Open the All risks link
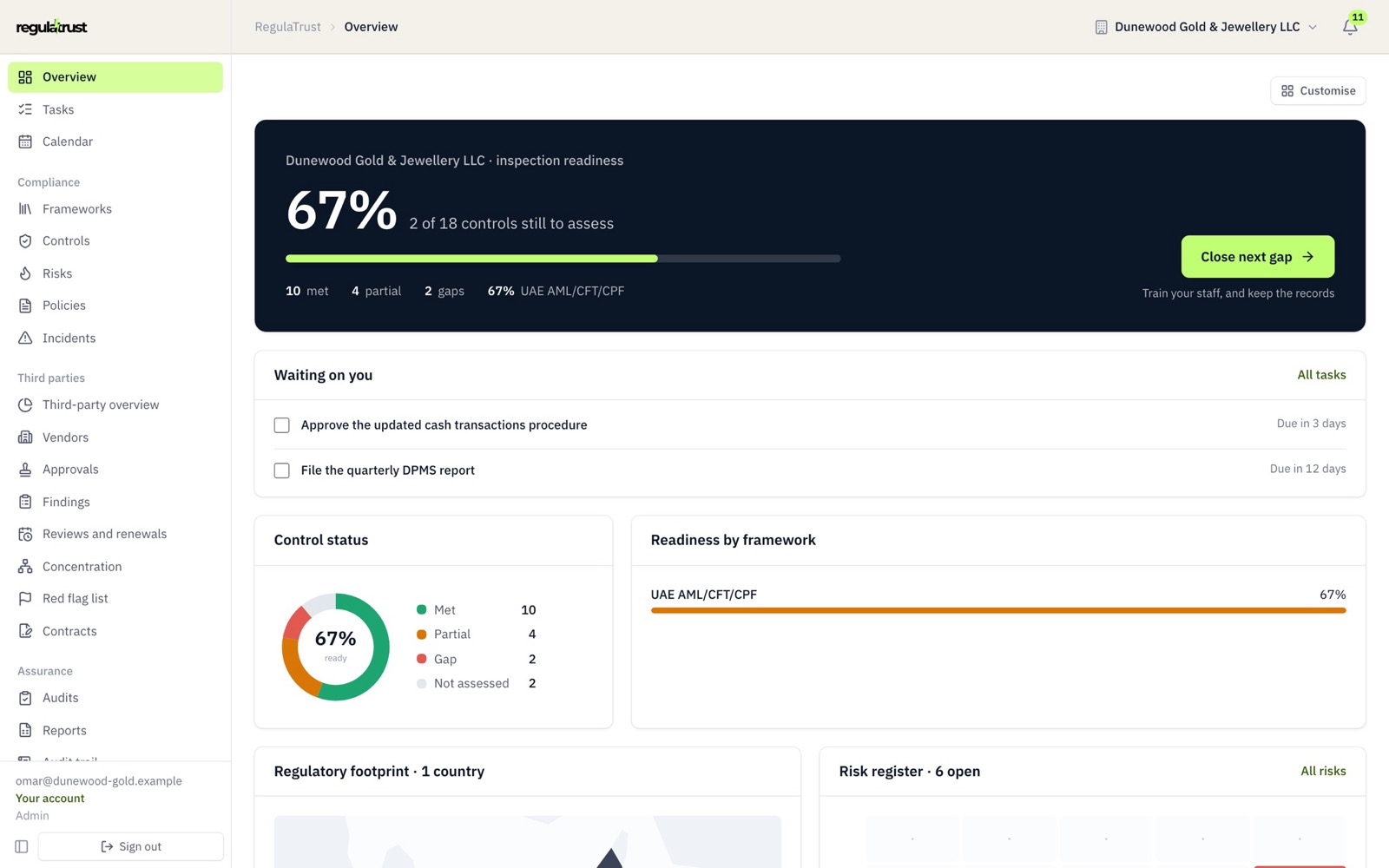This screenshot has width=1389, height=868. point(1323,771)
